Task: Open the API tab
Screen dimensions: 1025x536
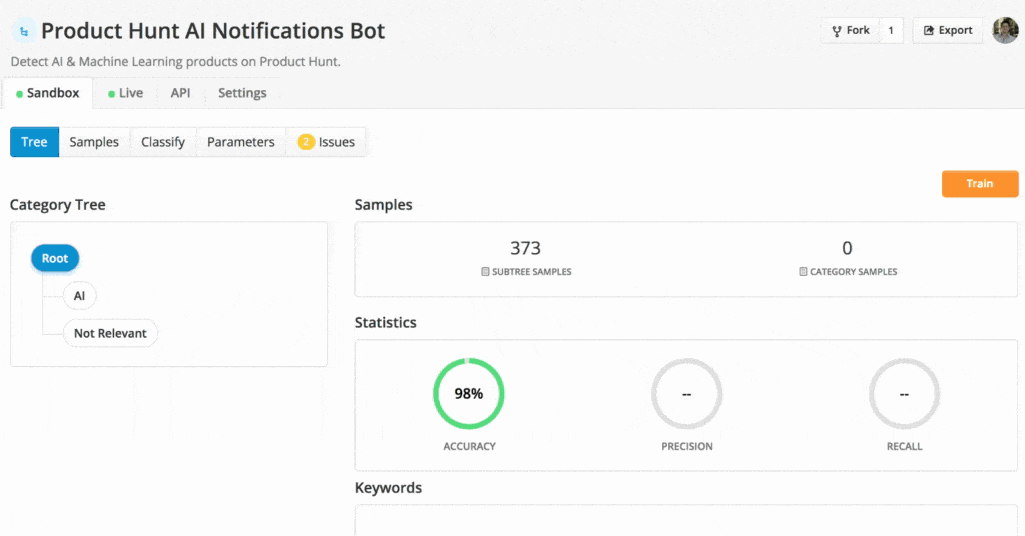Action: pos(180,93)
